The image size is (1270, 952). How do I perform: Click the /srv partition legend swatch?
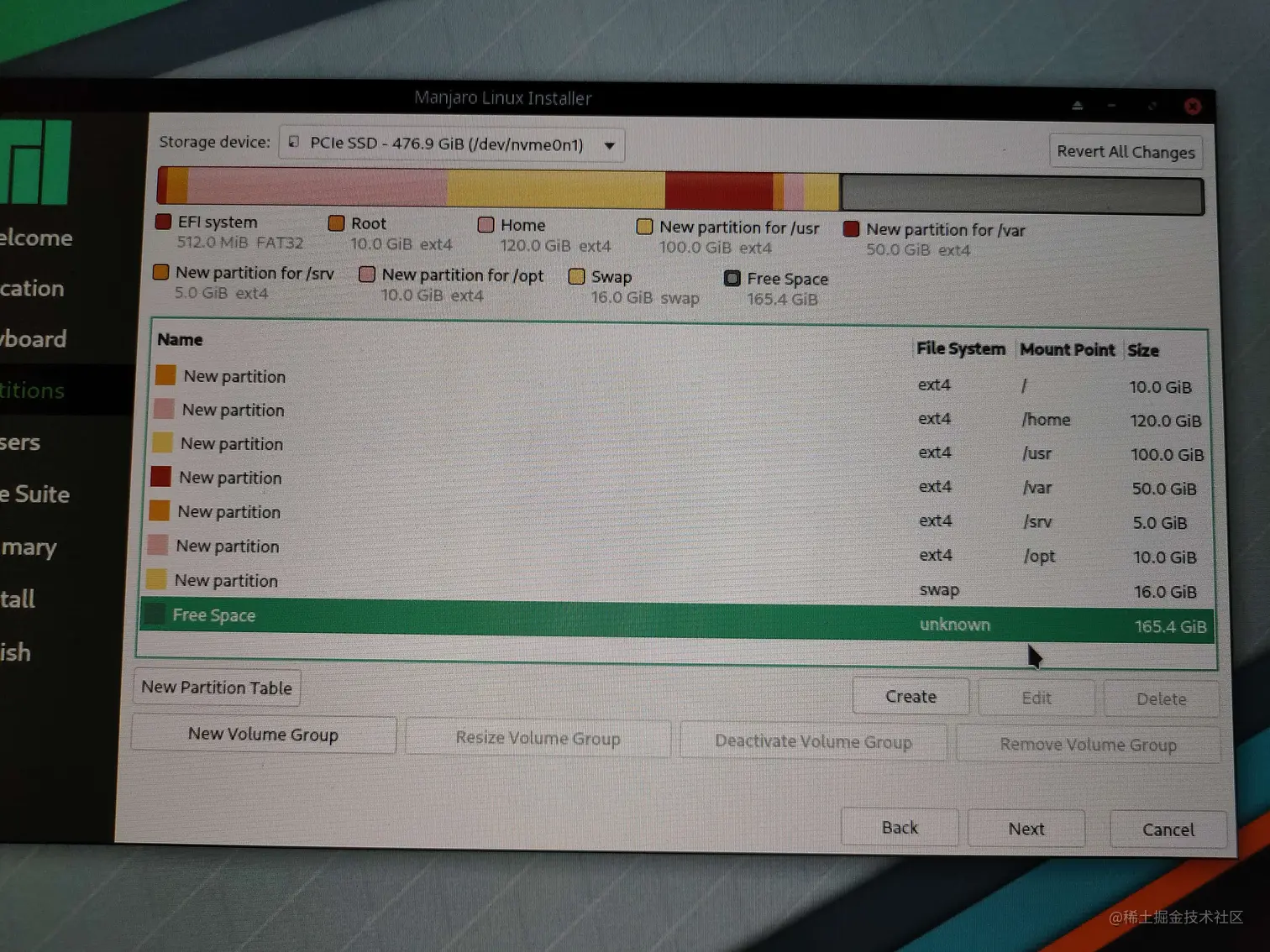[x=160, y=272]
